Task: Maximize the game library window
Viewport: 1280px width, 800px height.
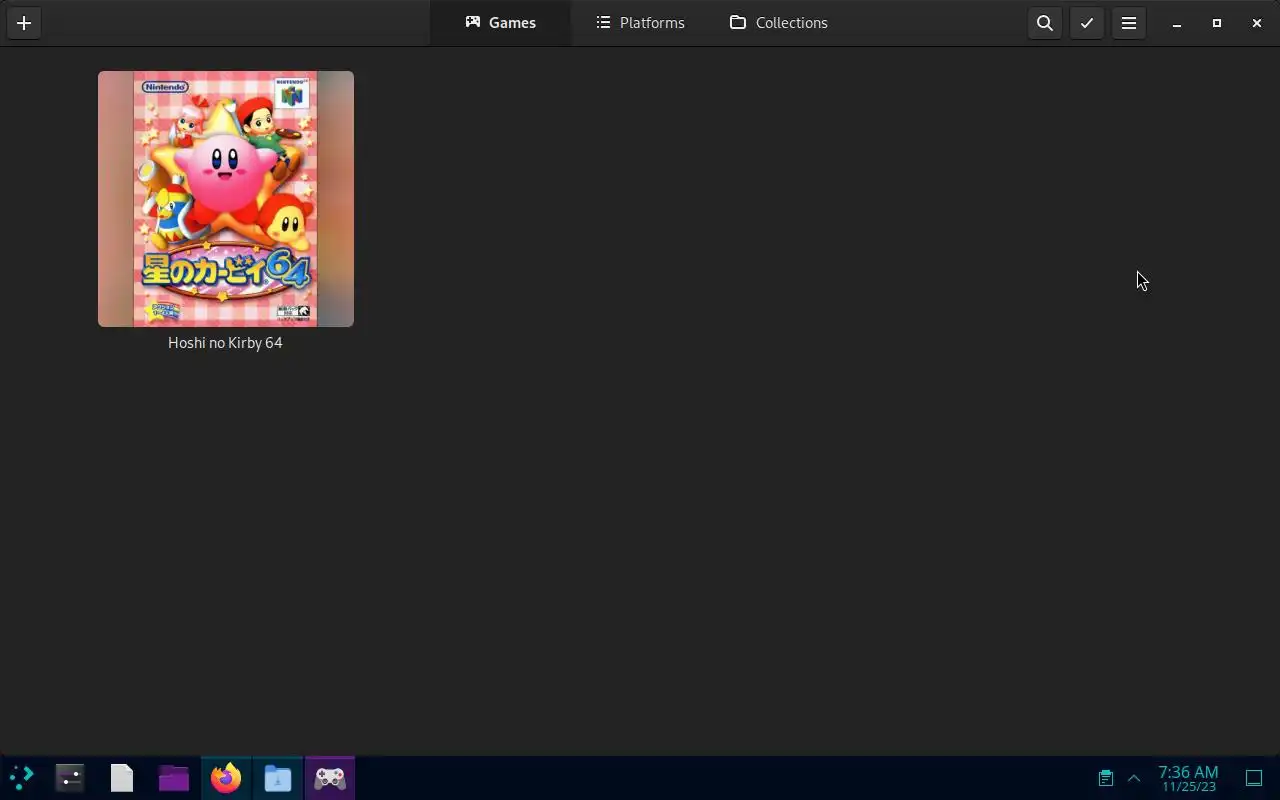Action: point(1217,23)
